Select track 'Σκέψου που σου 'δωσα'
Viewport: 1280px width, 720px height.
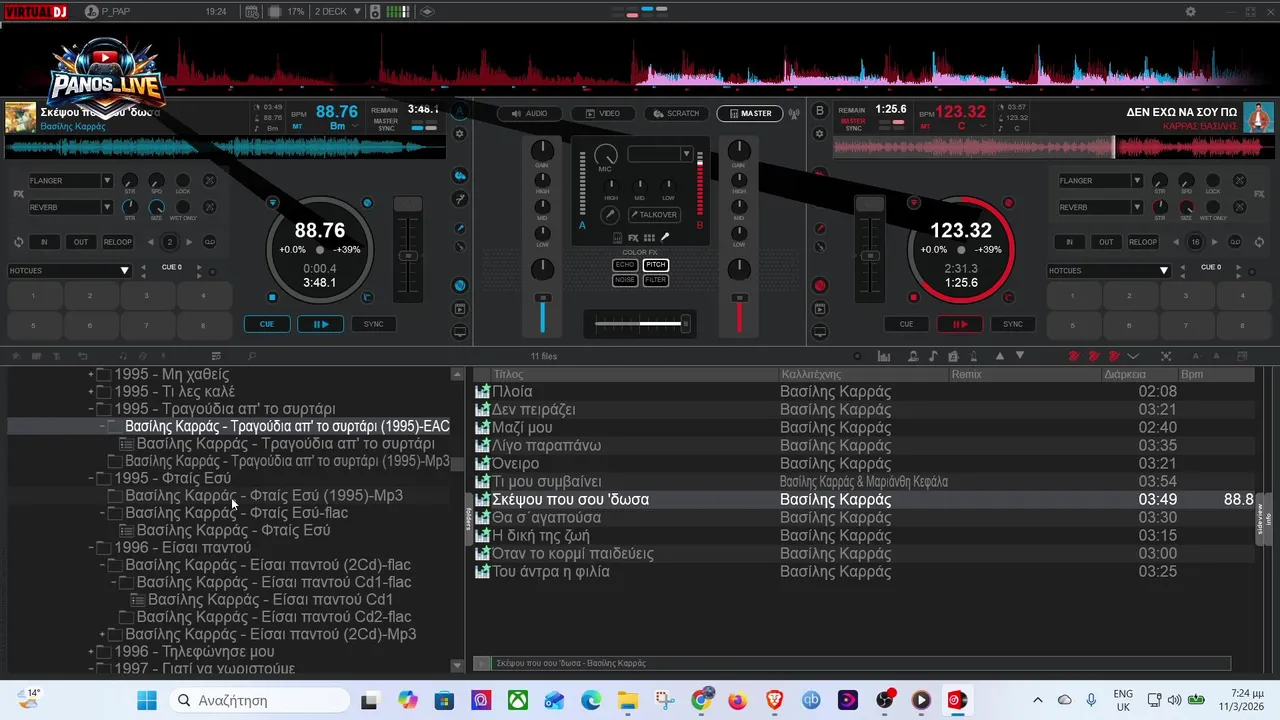[865, 500]
